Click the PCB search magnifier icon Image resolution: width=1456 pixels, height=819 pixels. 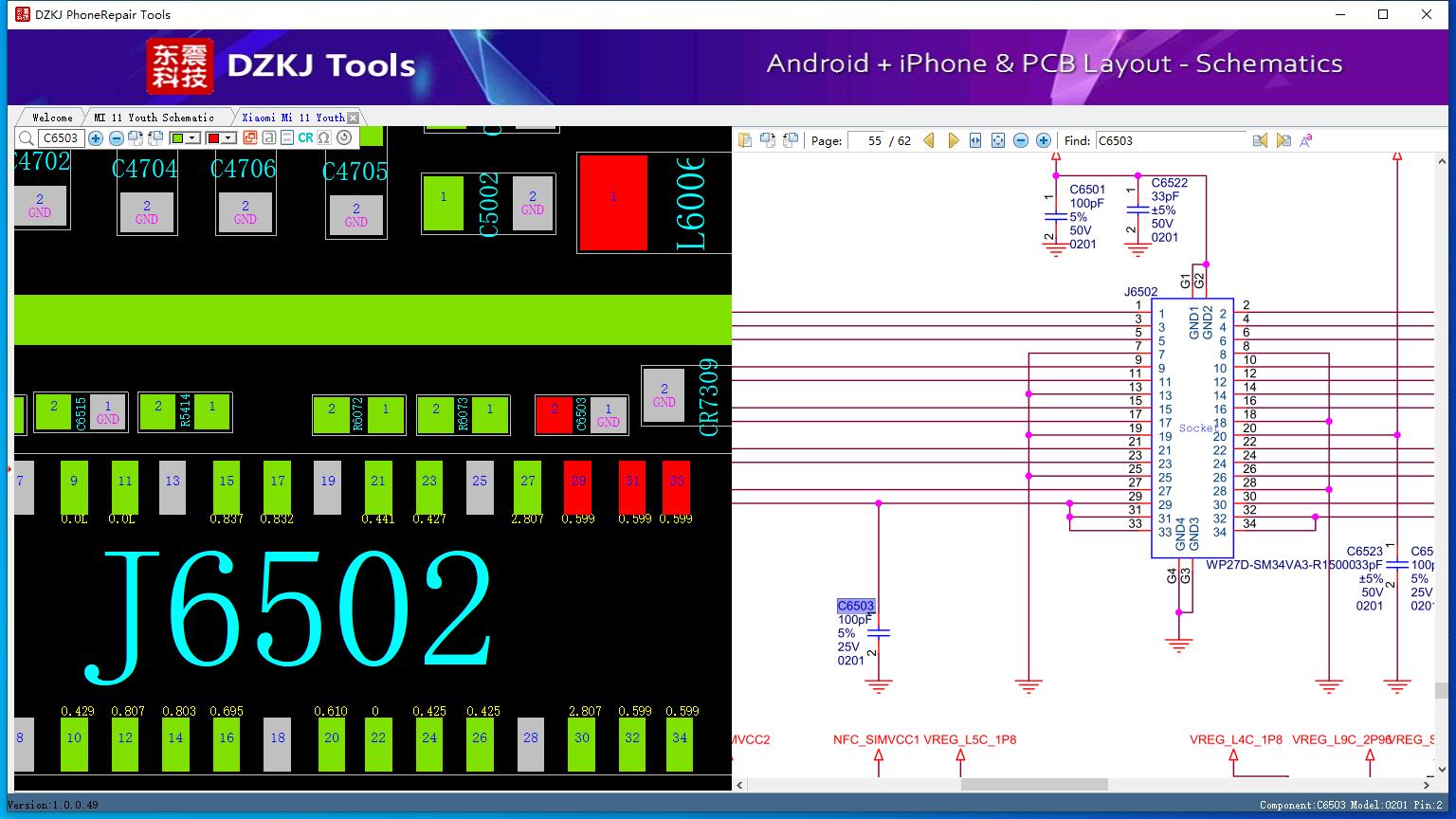click(x=27, y=138)
